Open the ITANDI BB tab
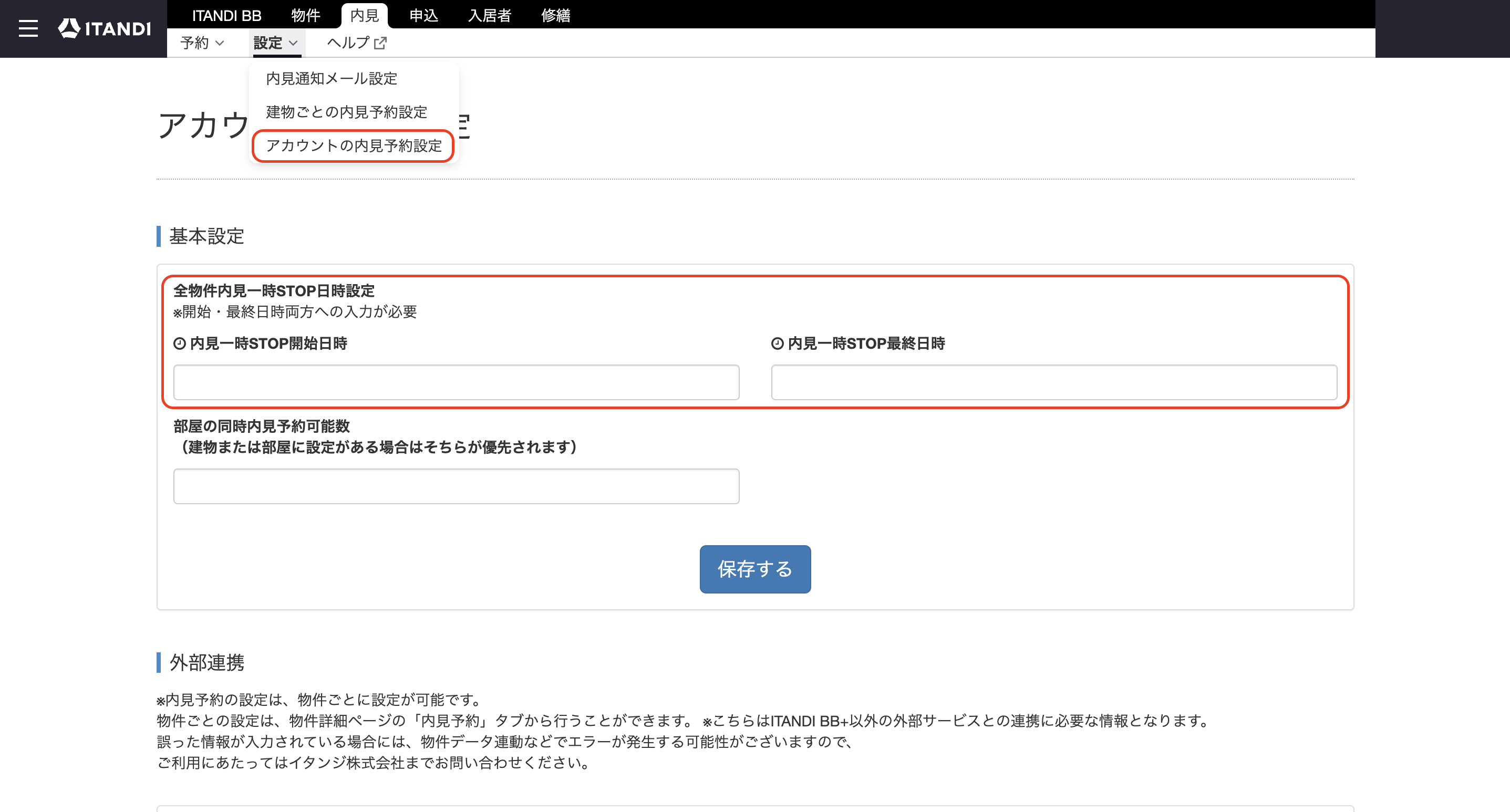Screen dimensions: 1510x812 [x=226, y=15]
